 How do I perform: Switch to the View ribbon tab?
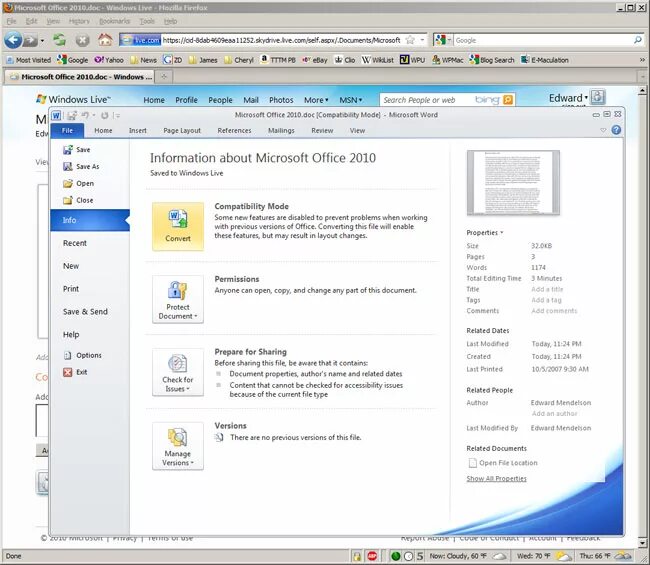tap(357, 131)
